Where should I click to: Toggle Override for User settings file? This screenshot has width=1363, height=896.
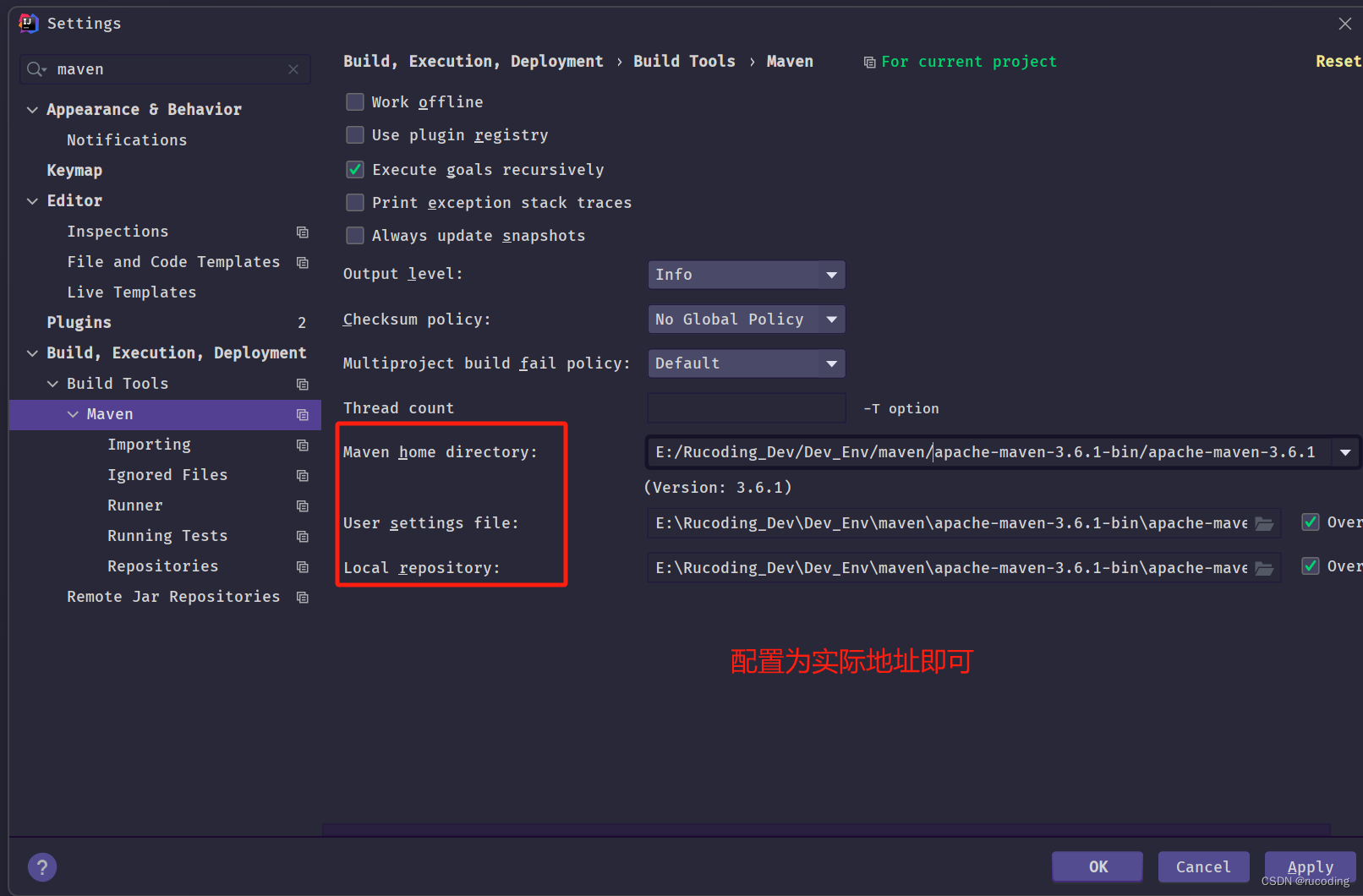(1311, 522)
